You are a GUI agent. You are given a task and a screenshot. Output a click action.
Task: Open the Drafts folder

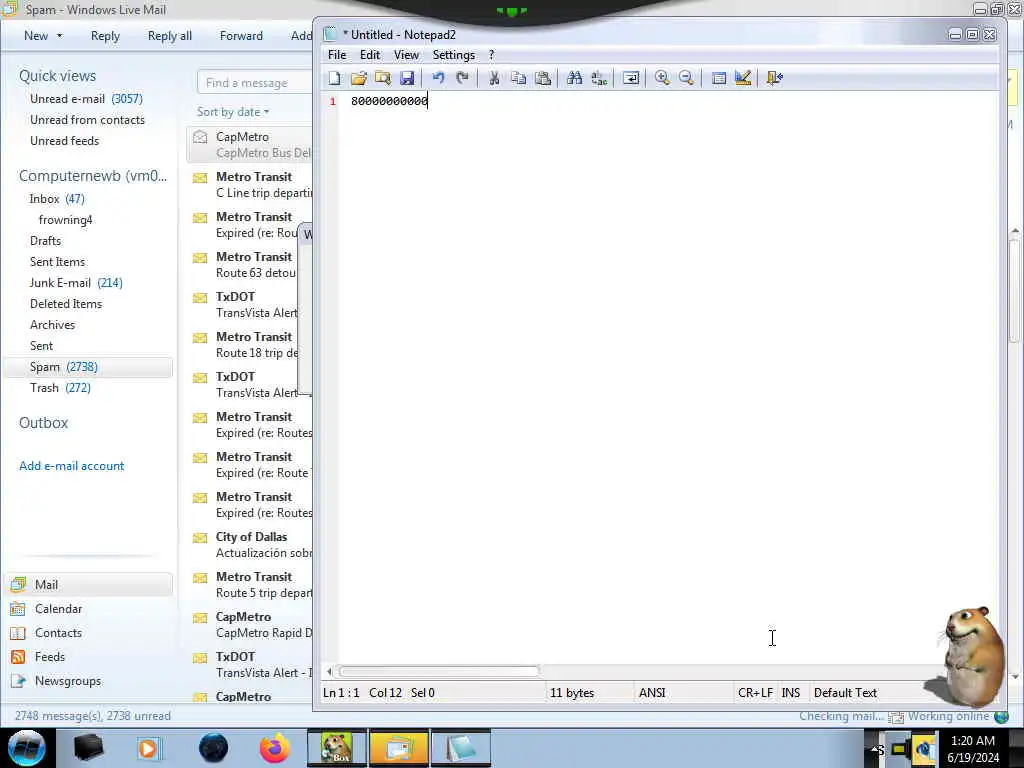pyautogui.click(x=45, y=240)
